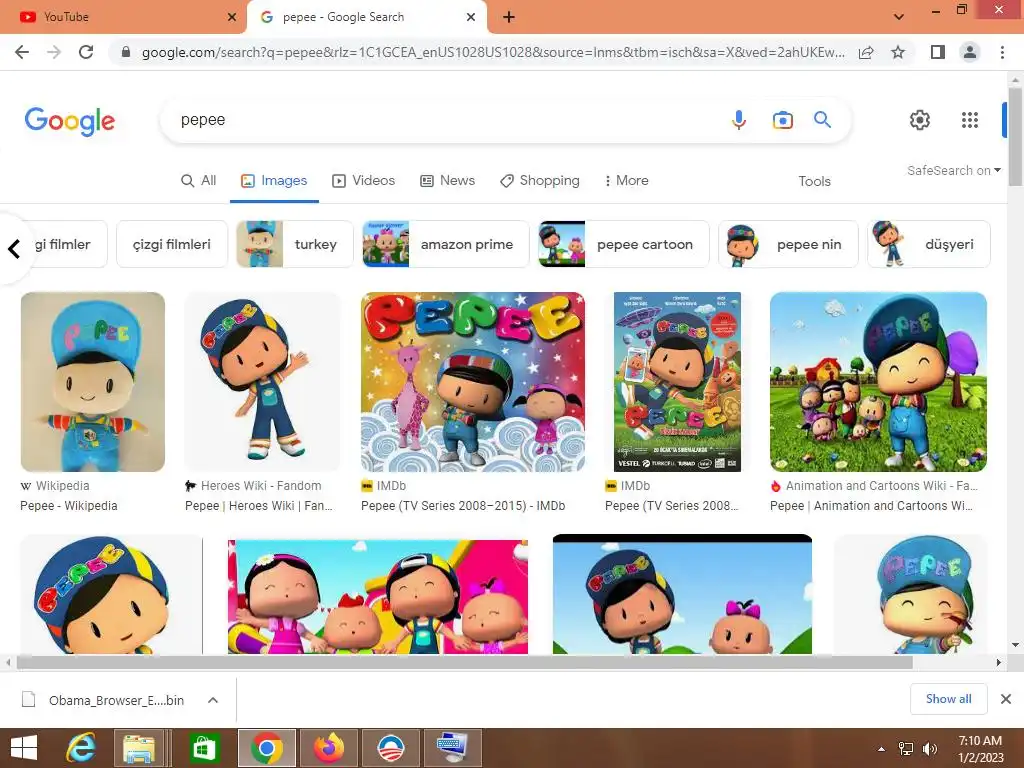Close the YouTube tab
The width and height of the screenshot is (1024, 768).
coord(232,17)
